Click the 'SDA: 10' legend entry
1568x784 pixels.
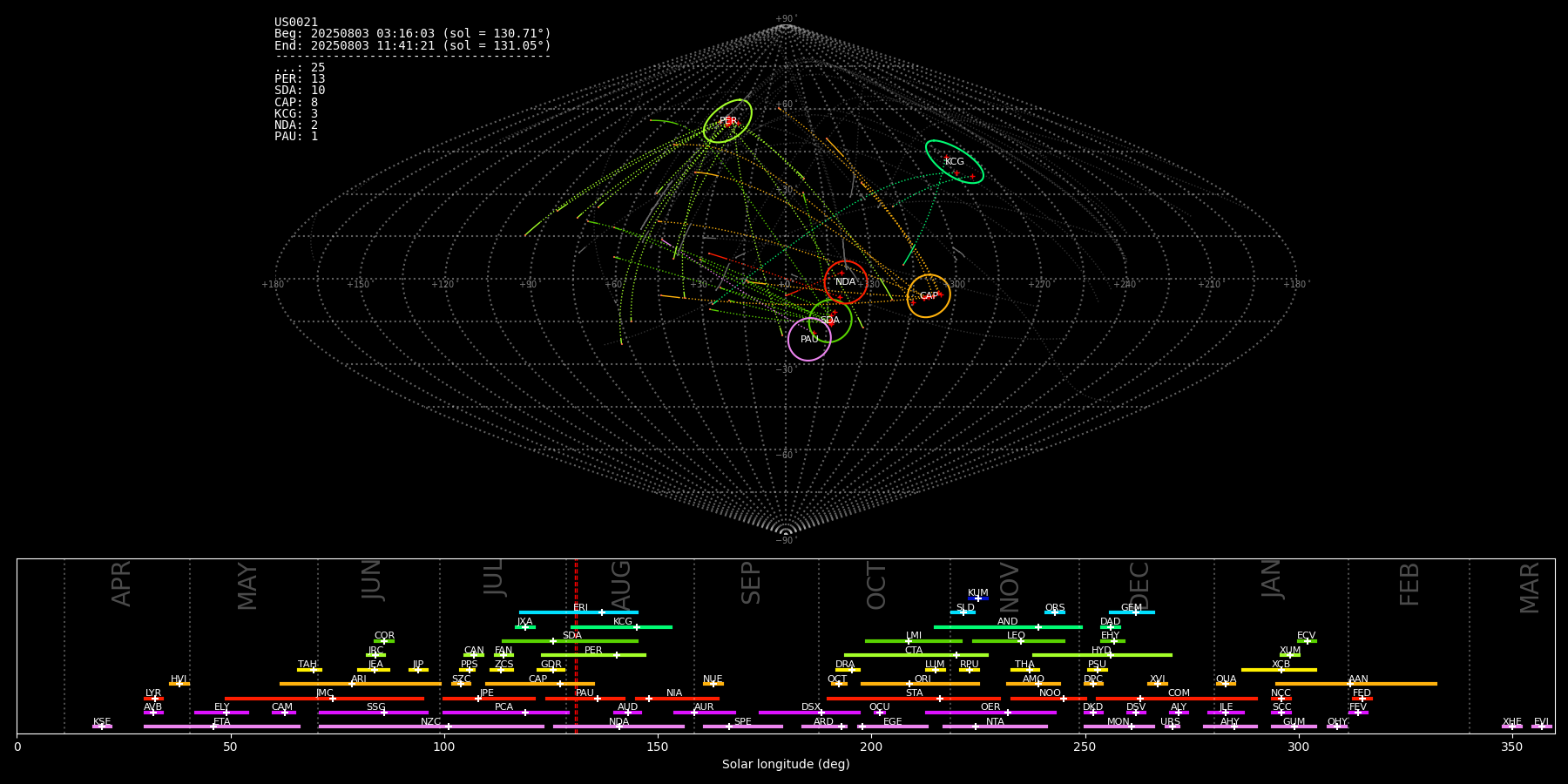(x=300, y=91)
